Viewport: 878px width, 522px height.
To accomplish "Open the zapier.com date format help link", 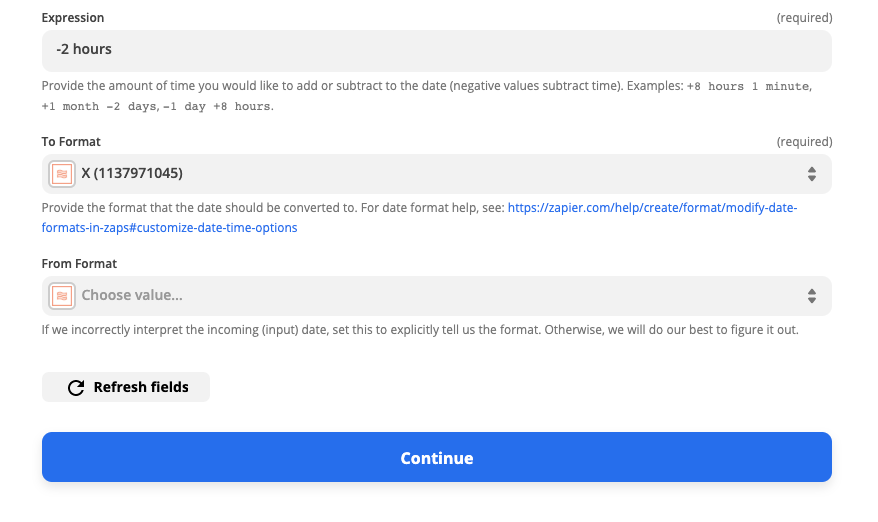I will [x=419, y=218].
